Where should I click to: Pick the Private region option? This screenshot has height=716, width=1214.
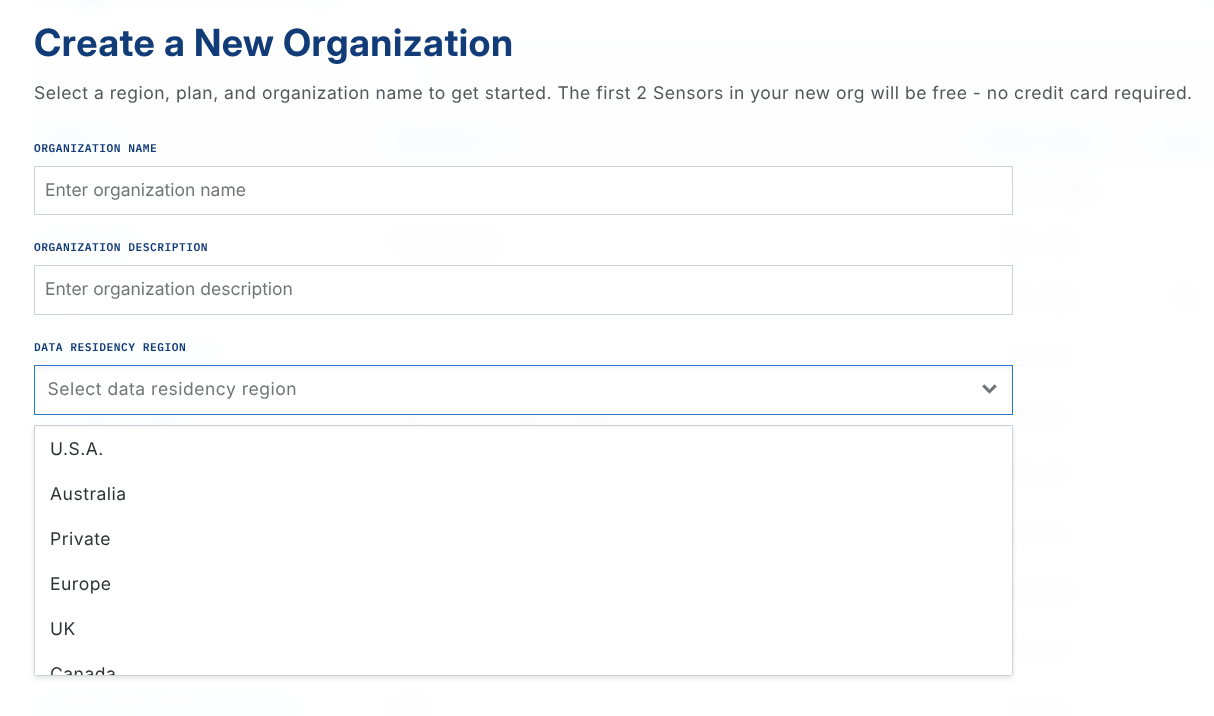click(80, 539)
